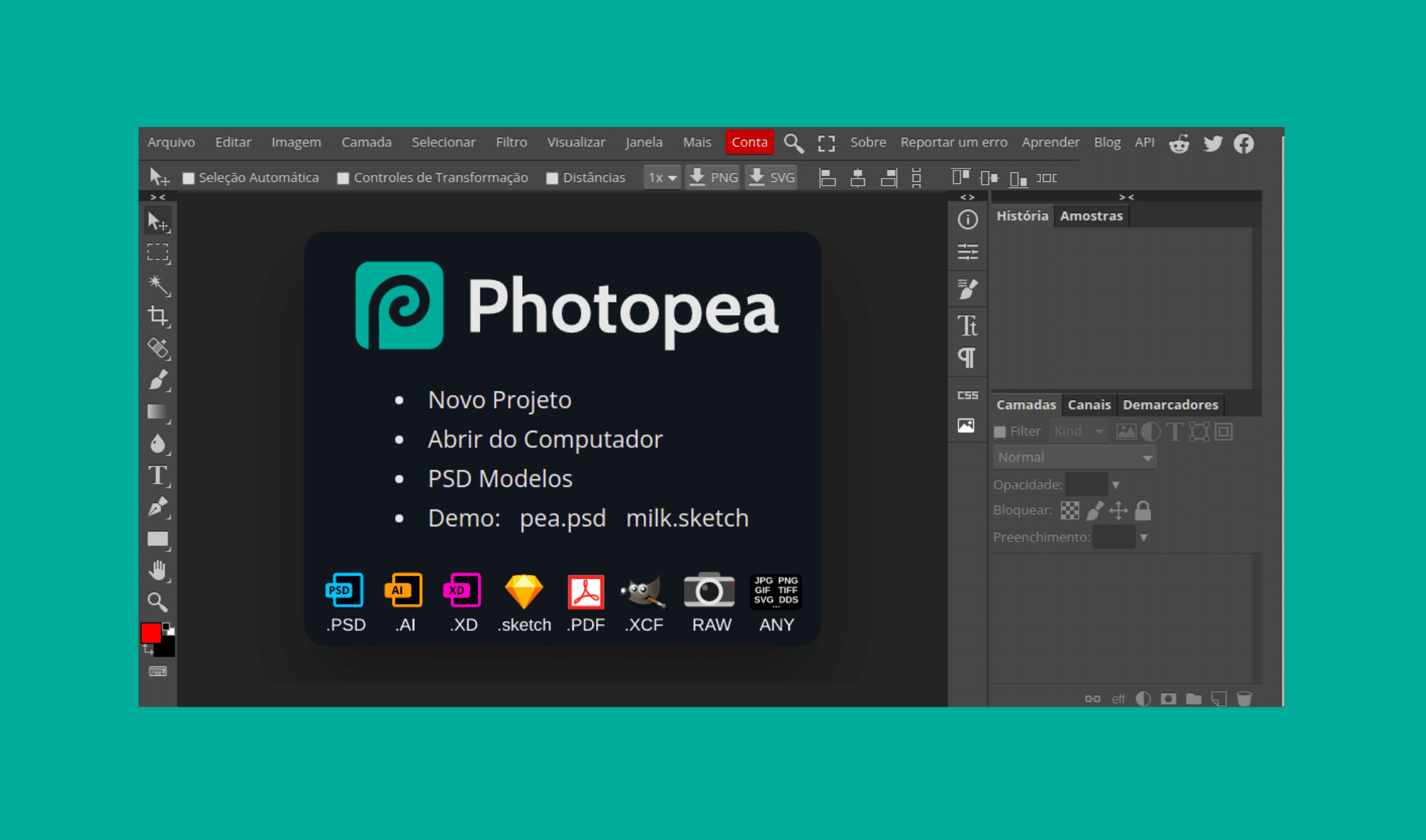1426x840 pixels.
Task: Toggle lock all padlock icon
Action: (1143, 511)
